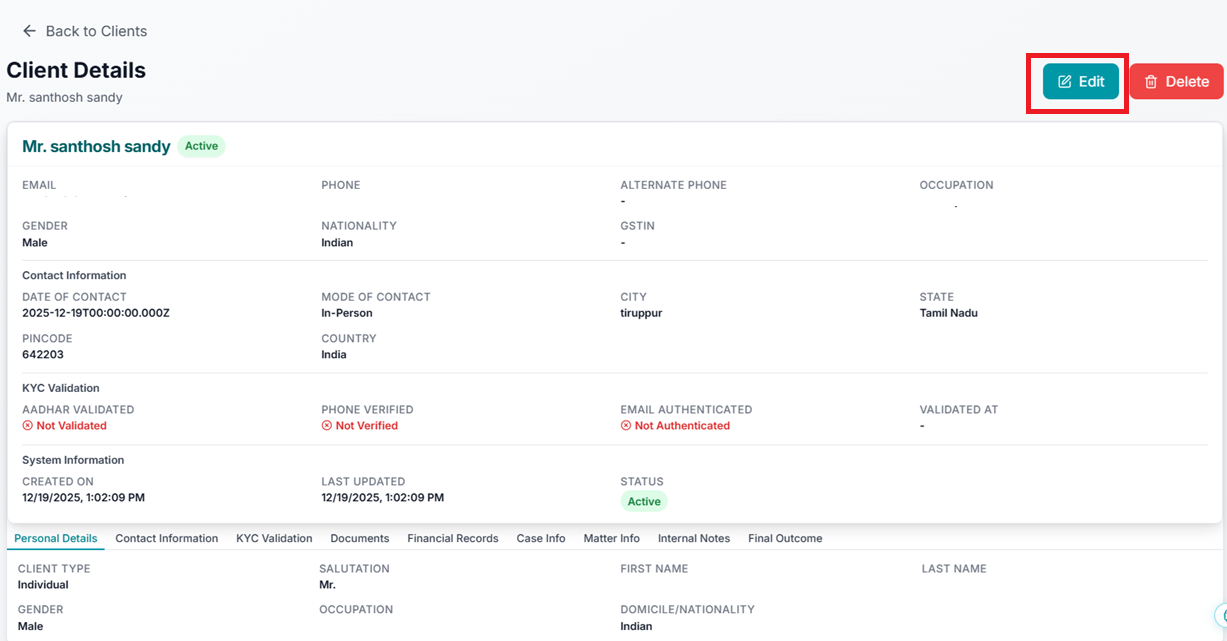
Task: Switch to the Personal Details tab
Action: tap(56, 538)
